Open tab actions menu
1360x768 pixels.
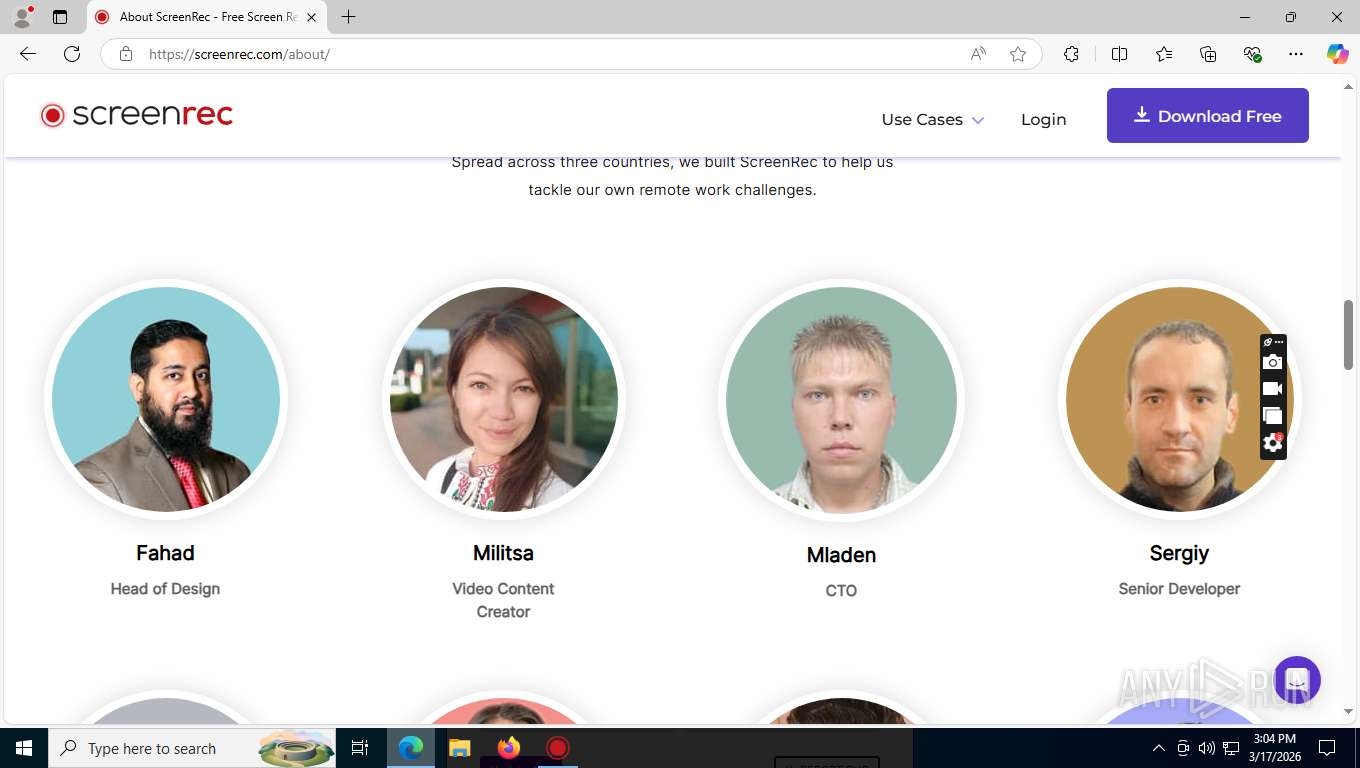pos(60,17)
